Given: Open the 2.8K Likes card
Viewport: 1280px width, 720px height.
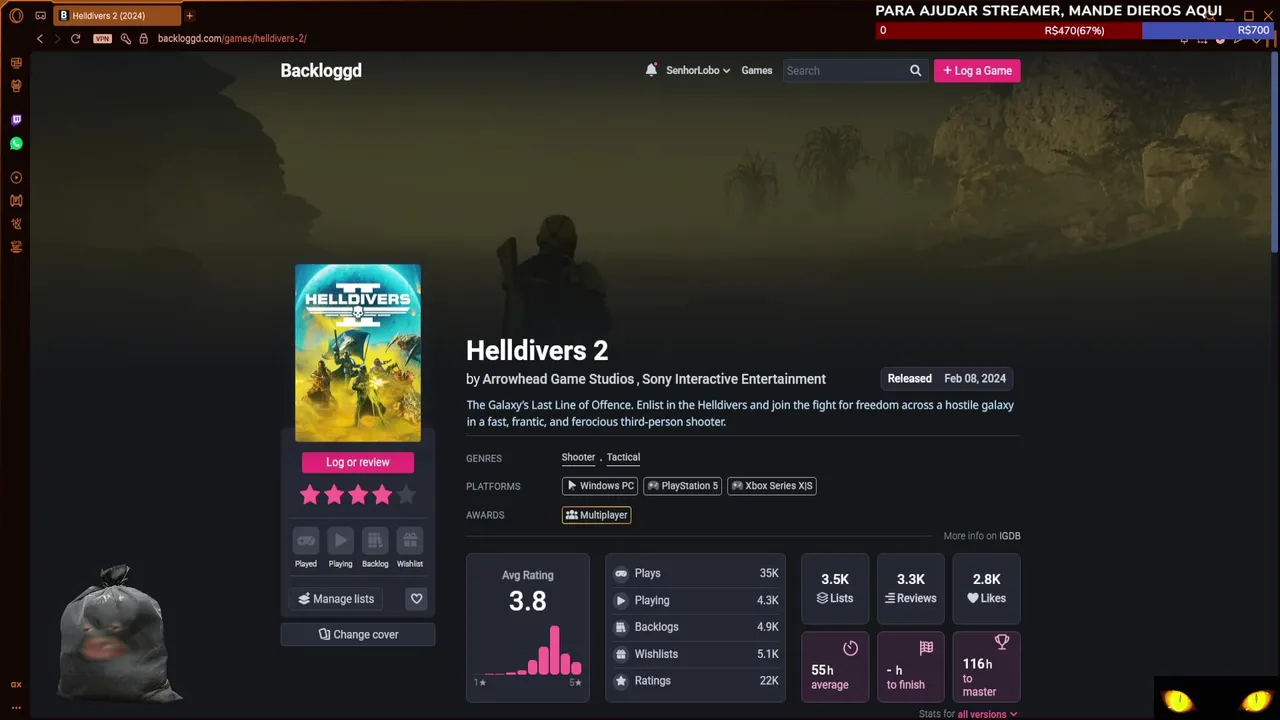Looking at the screenshot, I should coord(987,588).
